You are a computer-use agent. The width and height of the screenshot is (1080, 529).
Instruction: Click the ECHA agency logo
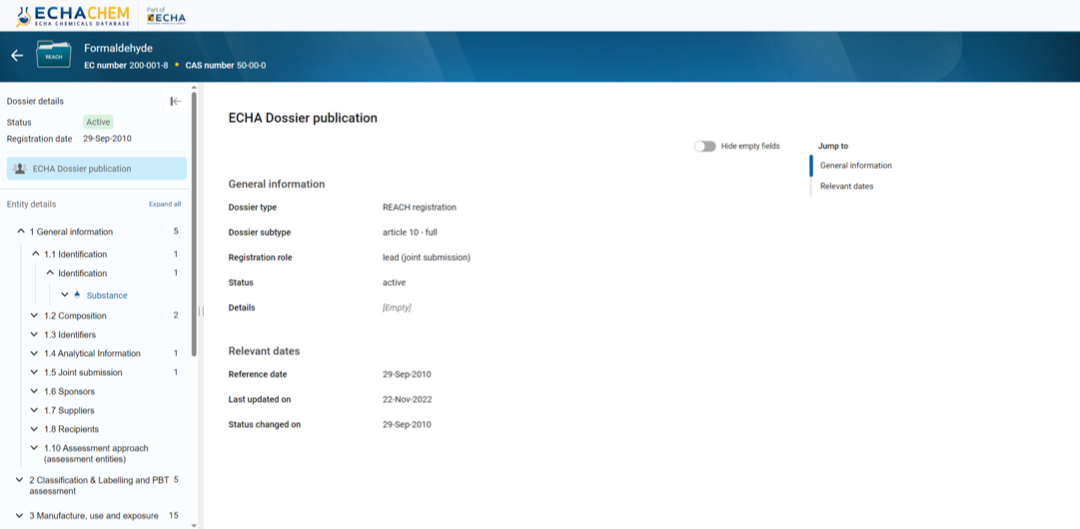(166, 16)
